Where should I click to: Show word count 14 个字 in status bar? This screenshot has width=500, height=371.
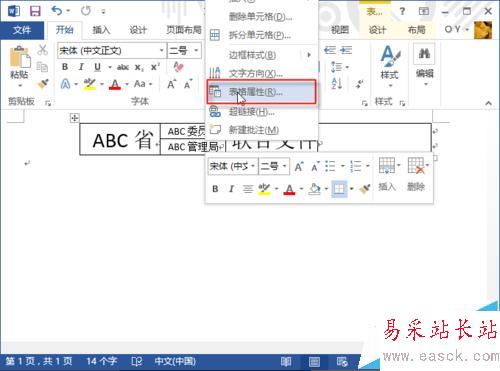[102, 361]
